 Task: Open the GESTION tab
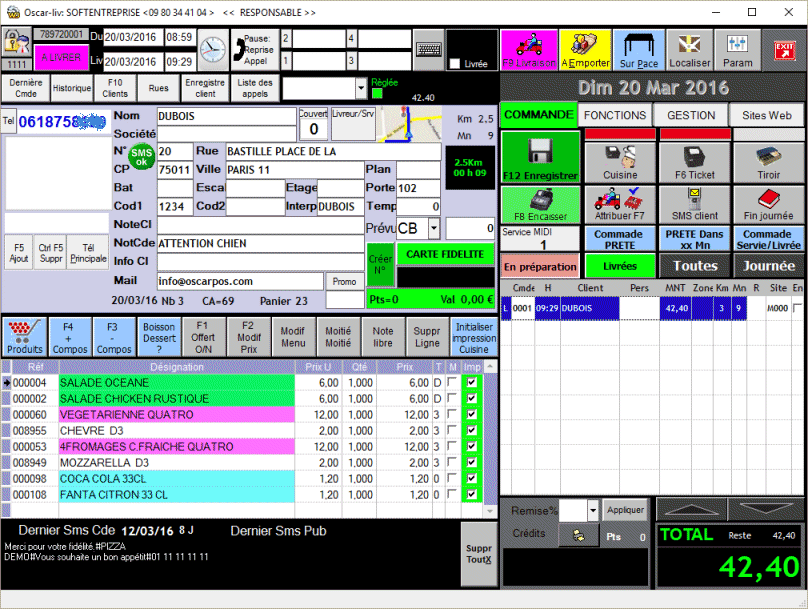(691, 115)
